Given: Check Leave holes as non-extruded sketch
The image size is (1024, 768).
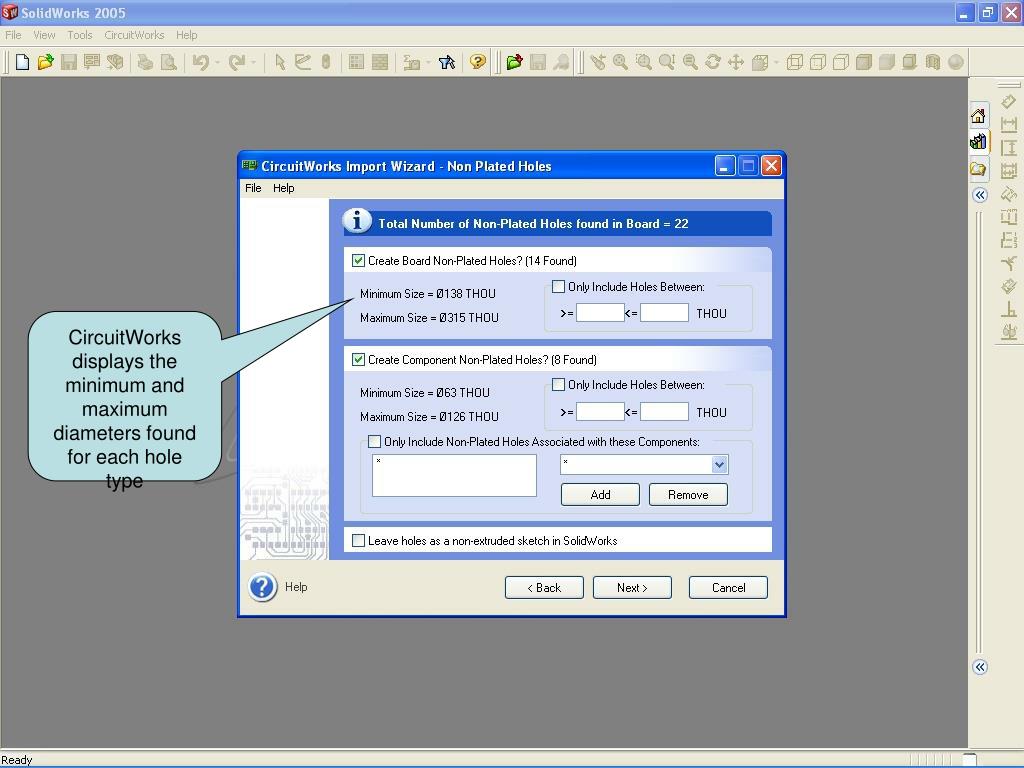Looking at the screenshot, I should coord(359,540).
